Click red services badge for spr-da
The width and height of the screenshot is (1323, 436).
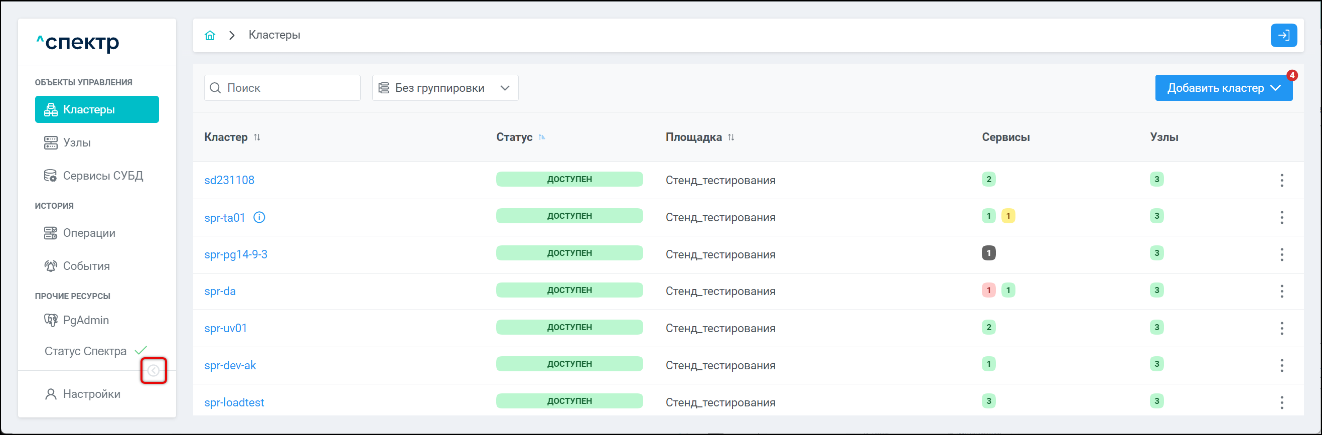click(x=989, y=291)
